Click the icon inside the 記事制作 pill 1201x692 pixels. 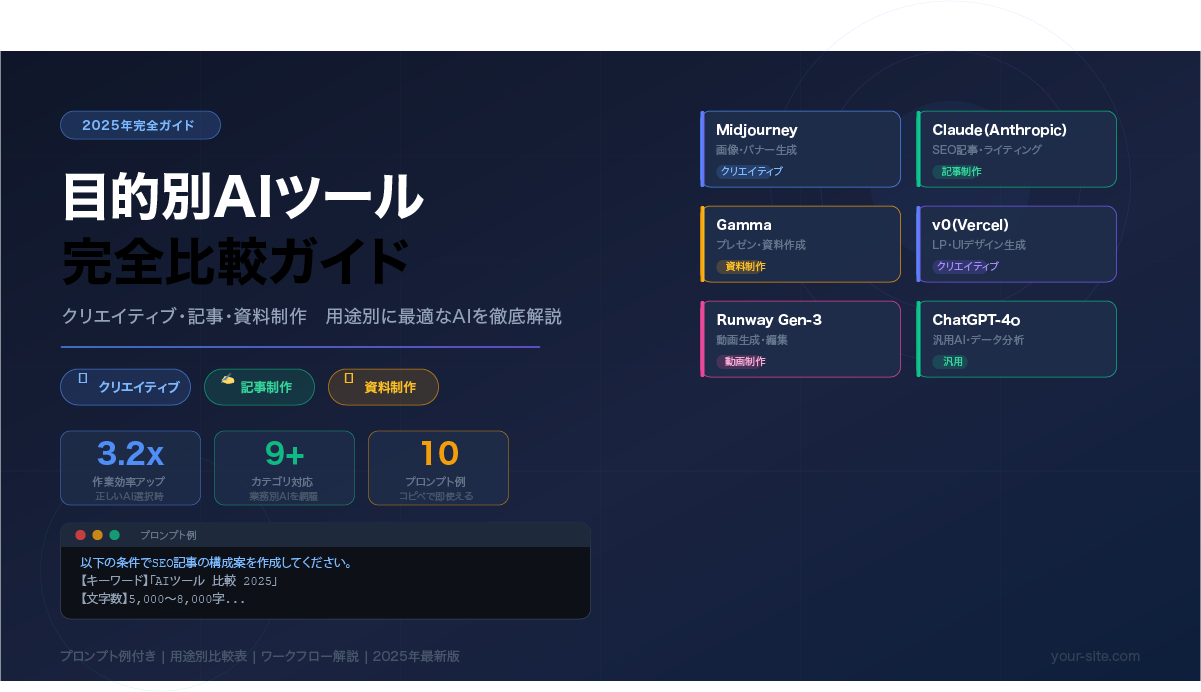pos(228,378)
